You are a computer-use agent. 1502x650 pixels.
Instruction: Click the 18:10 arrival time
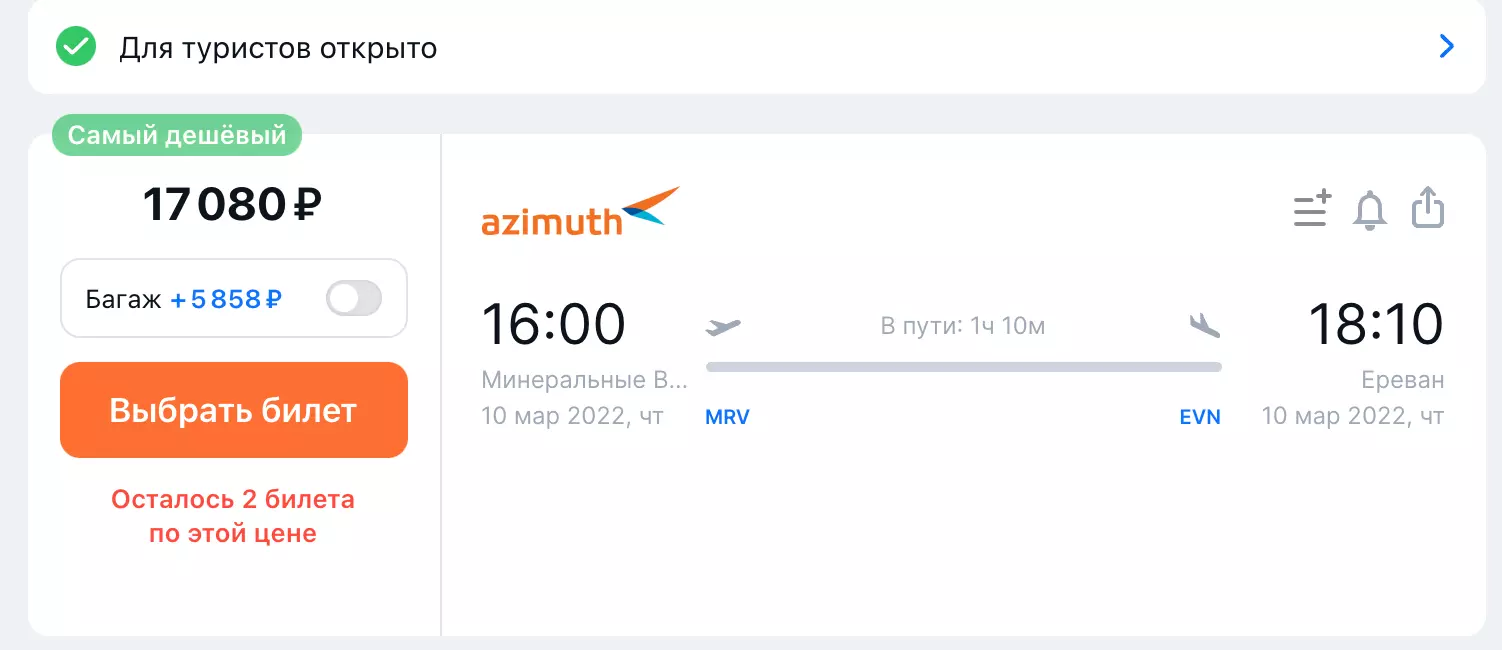point(1376,324)
